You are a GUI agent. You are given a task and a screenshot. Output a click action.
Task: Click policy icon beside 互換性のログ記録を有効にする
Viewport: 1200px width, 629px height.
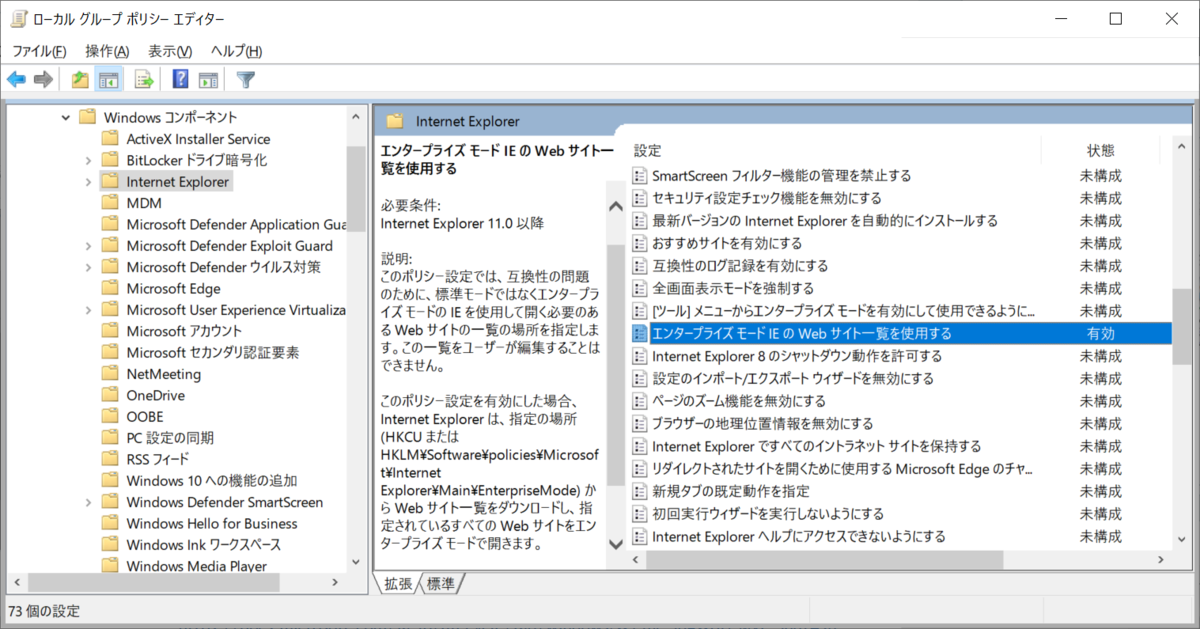(x=640, y=265)
